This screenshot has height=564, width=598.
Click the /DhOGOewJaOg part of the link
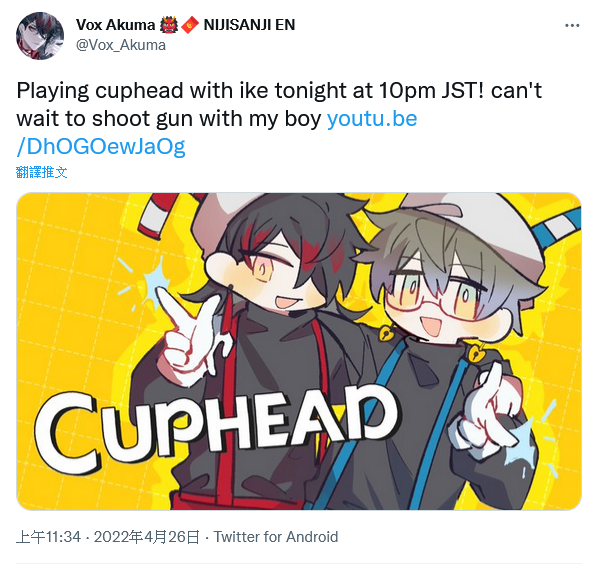pos(101,147)
